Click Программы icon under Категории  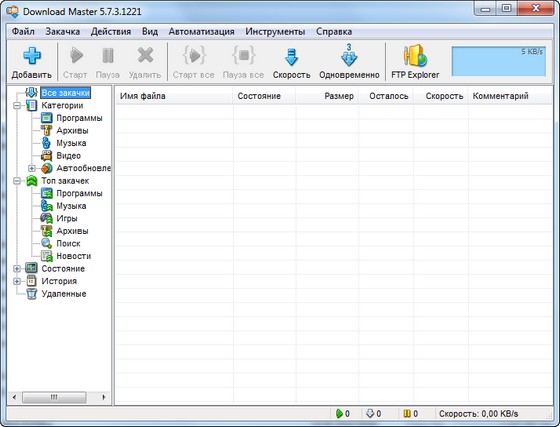[46, 118]
